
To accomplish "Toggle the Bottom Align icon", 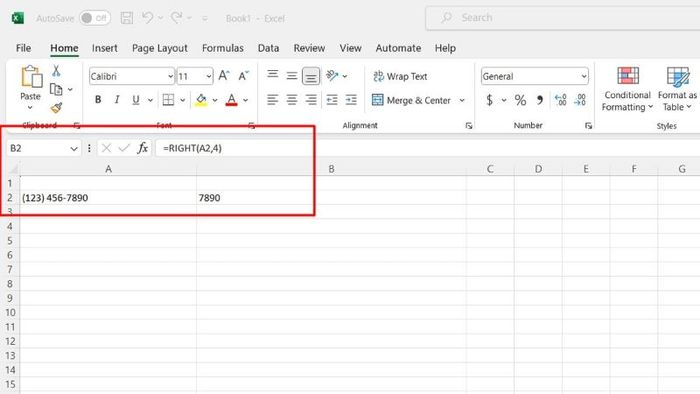I will click(311, 76).
